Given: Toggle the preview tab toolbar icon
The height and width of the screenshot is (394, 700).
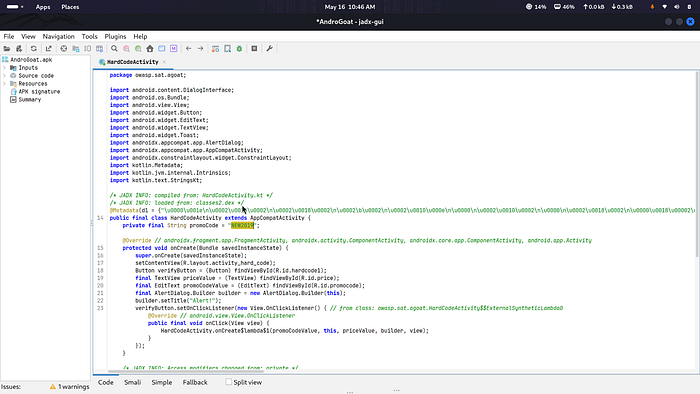Looking at the screenshot, I should (x=88, y=49).
